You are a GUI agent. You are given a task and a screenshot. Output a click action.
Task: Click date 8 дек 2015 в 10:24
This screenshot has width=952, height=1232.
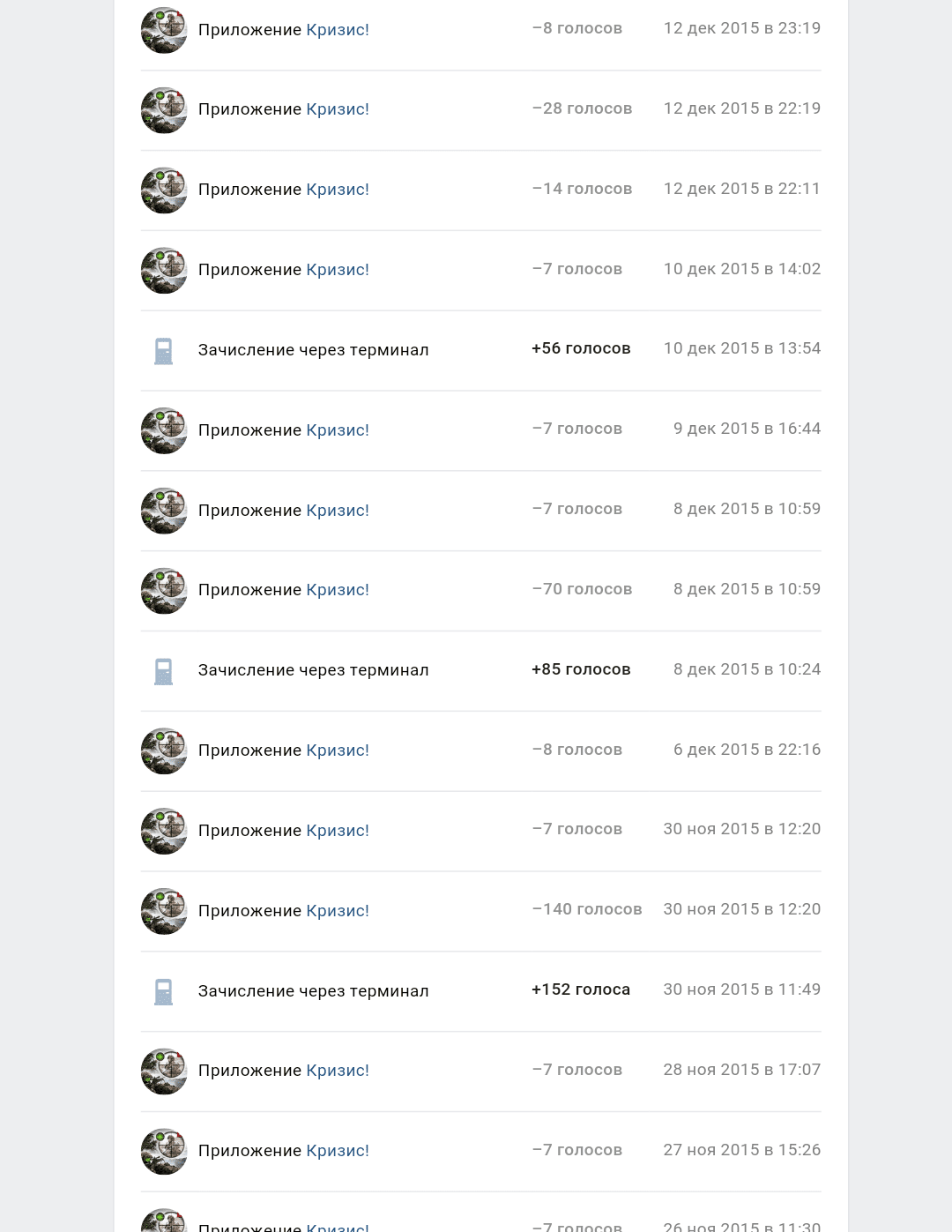(x=747, y=669)
